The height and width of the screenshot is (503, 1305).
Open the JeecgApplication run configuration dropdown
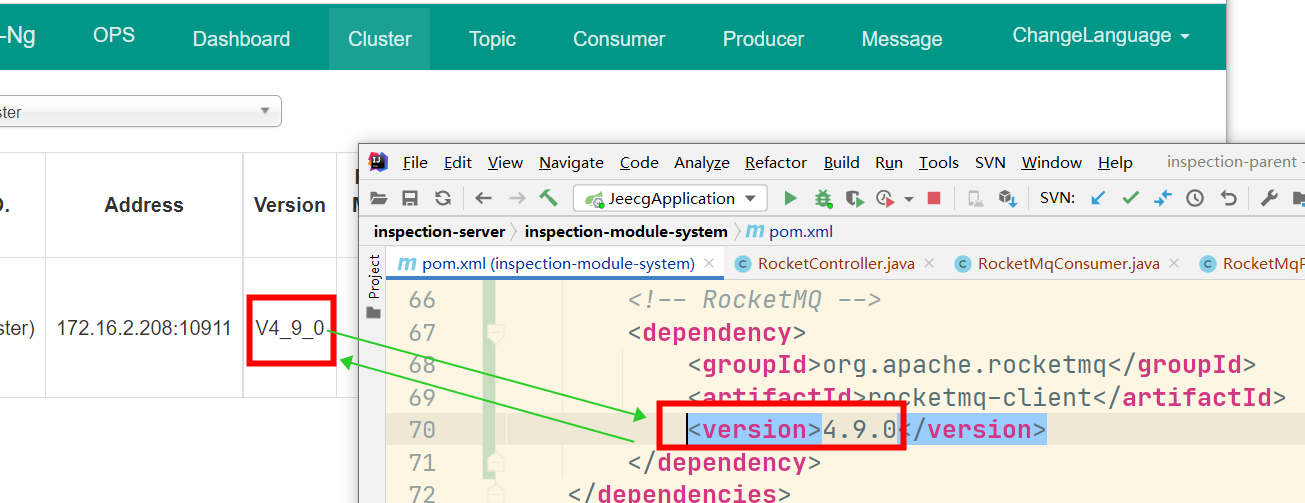tap(670, 198)
